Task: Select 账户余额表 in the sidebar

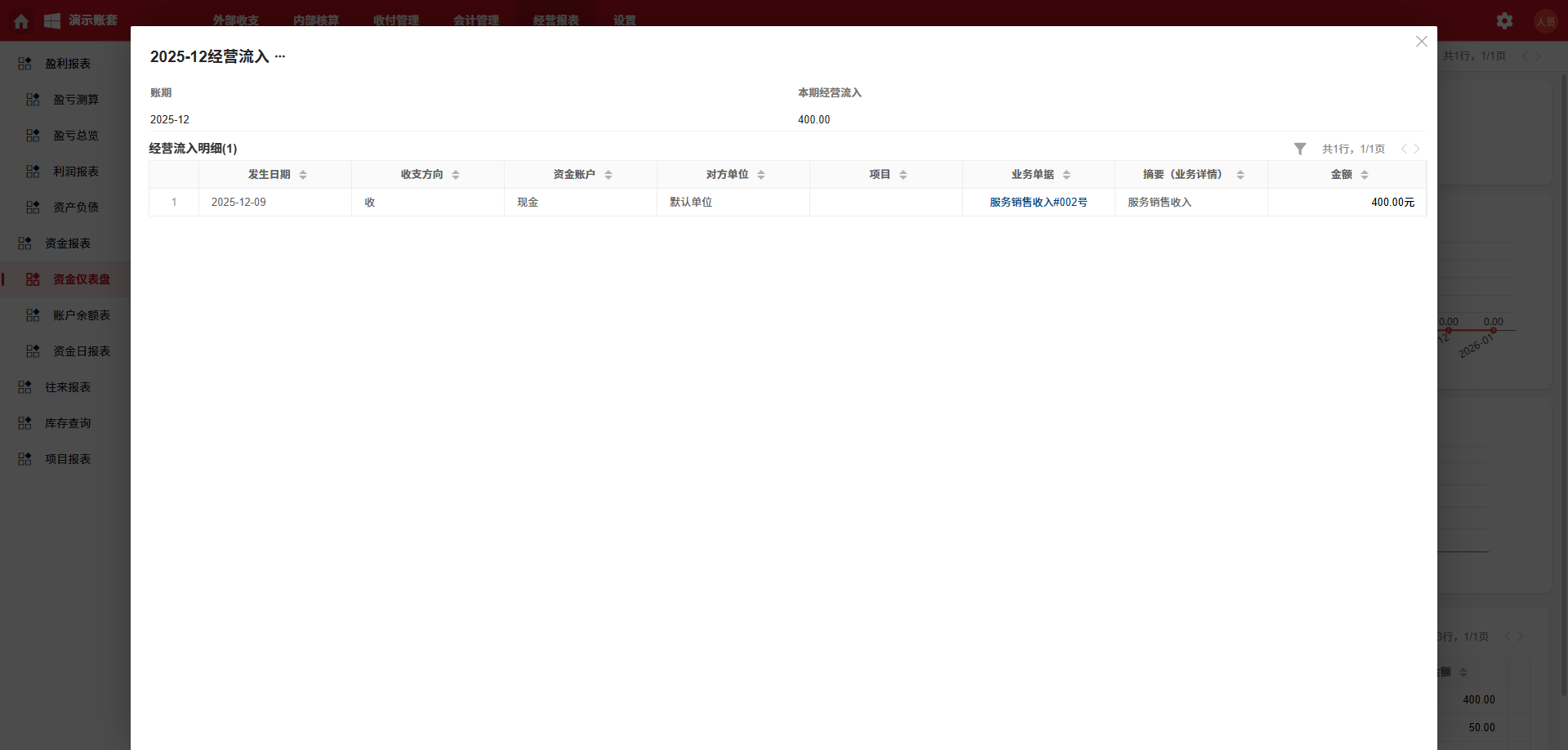Action: [x=81, y=315]
